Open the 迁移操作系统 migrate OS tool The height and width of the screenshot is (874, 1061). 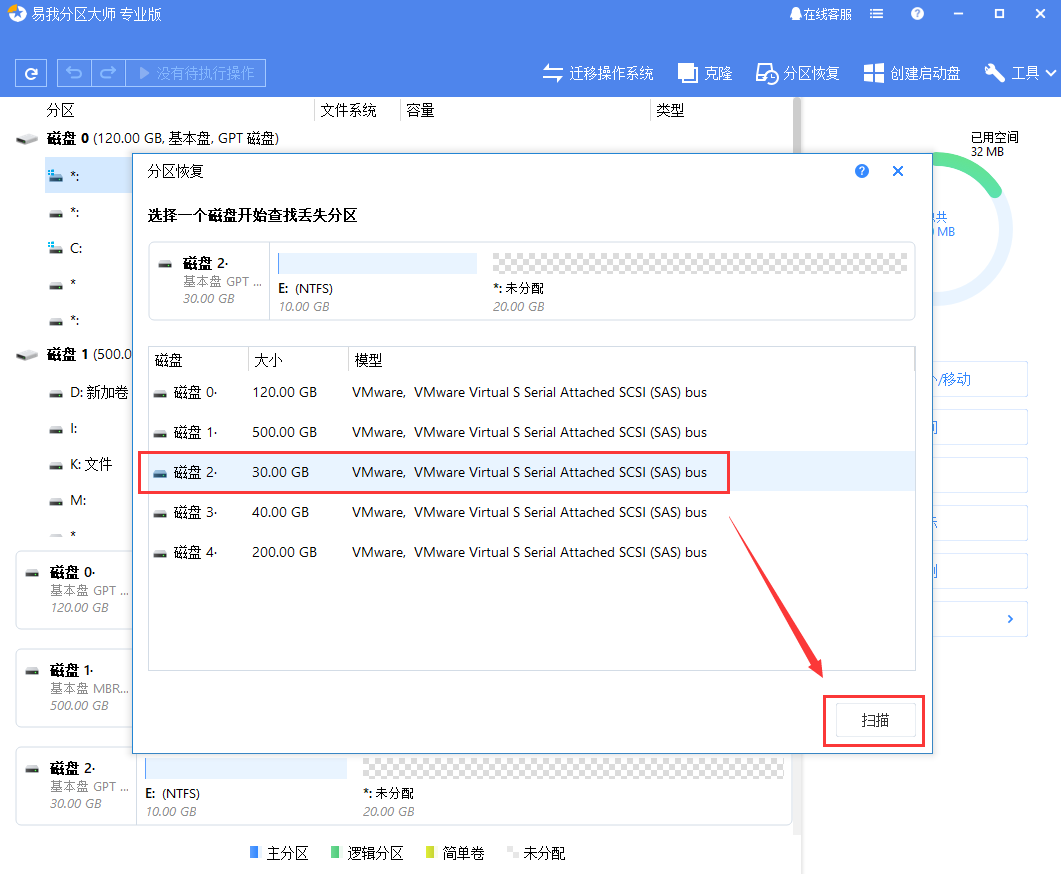(597, 72)
